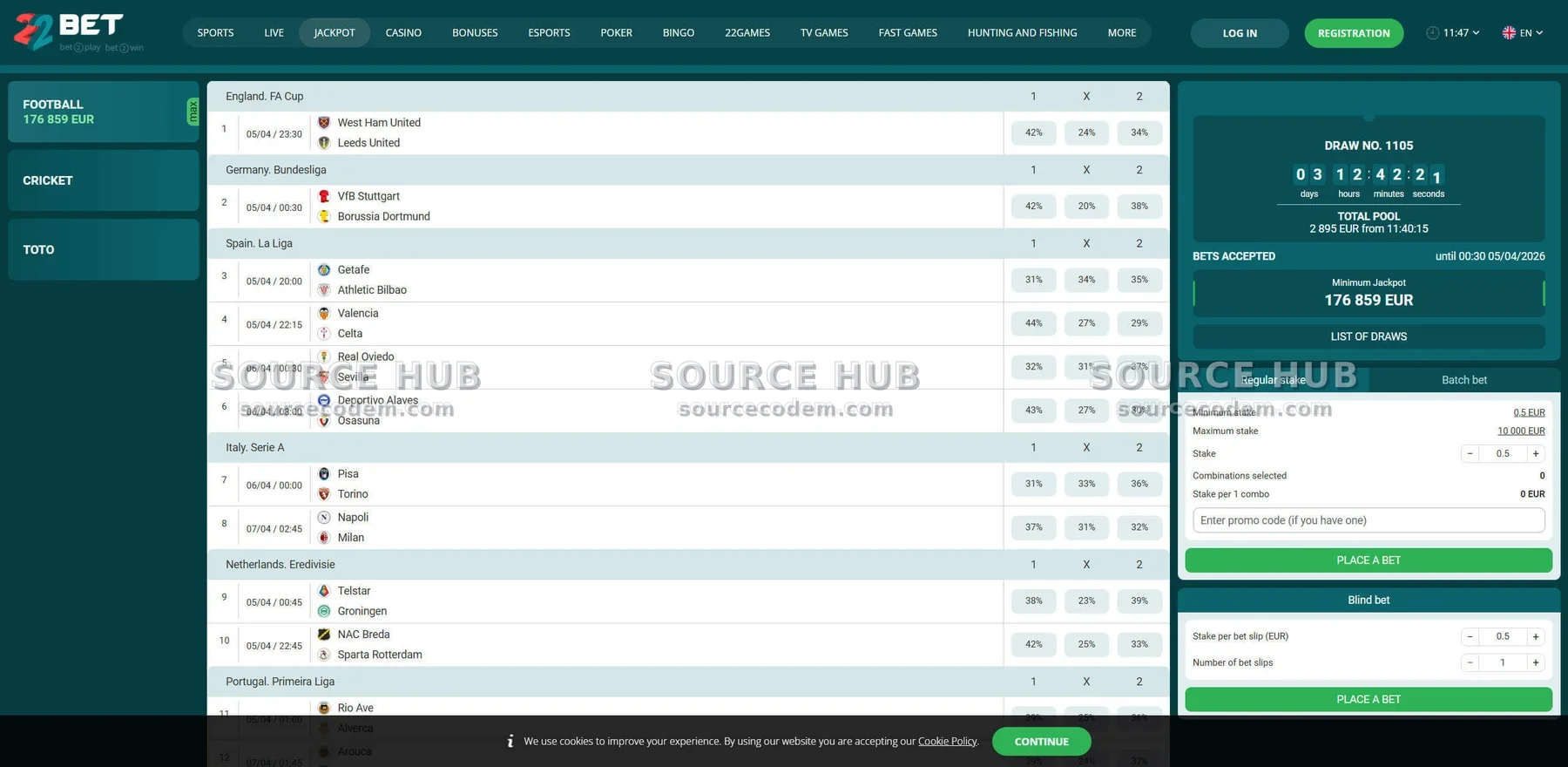Screen dimensions: 1568x767
Task: Click the Napoli team crest
Action: pos(324,517)
